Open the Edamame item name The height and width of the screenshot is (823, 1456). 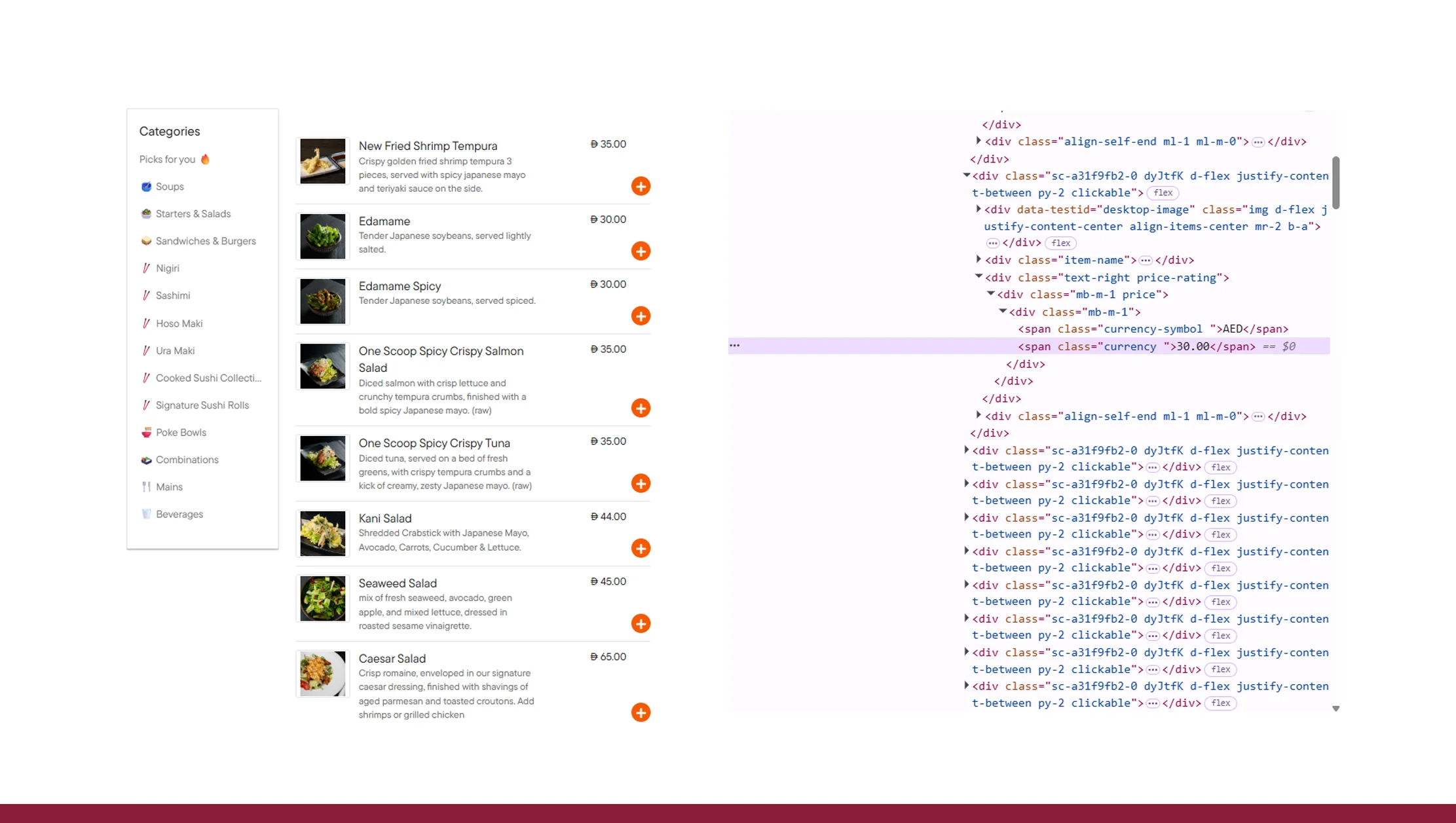[384, 221]
